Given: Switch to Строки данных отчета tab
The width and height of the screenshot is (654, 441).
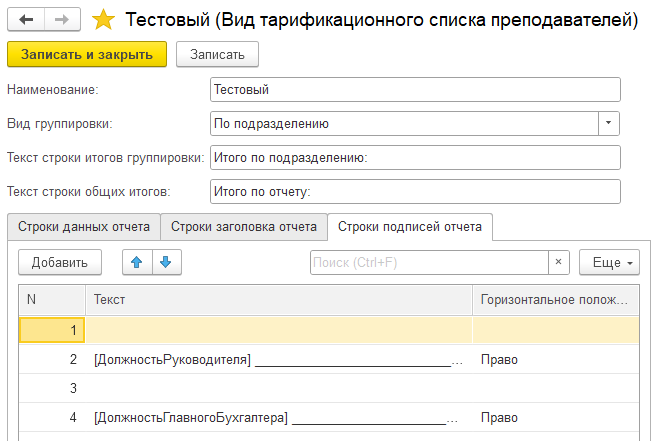Looking at the screenshot, I should (x=84, y=226).
